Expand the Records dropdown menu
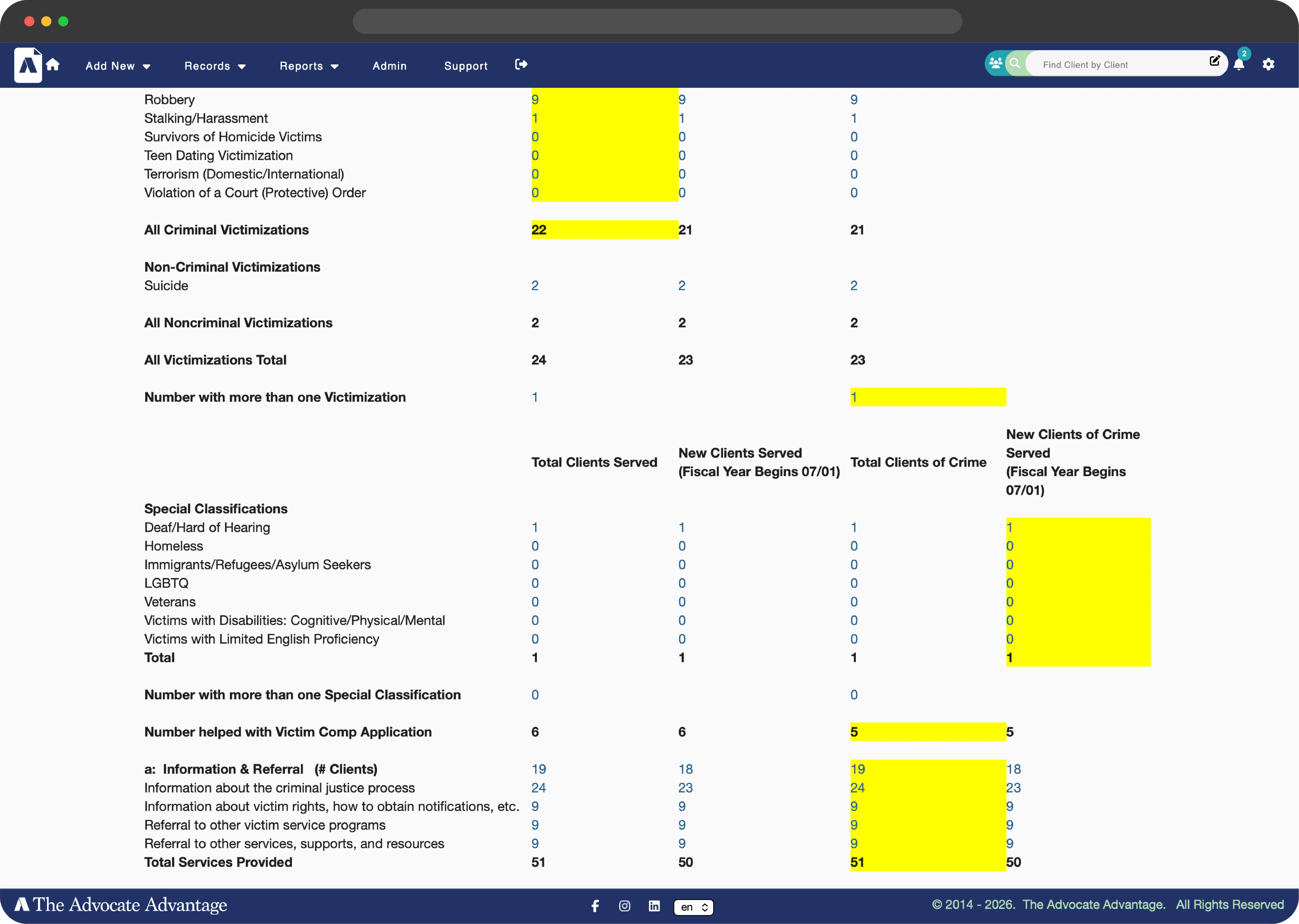1299x924 pixels. click(x=215, y=66)
